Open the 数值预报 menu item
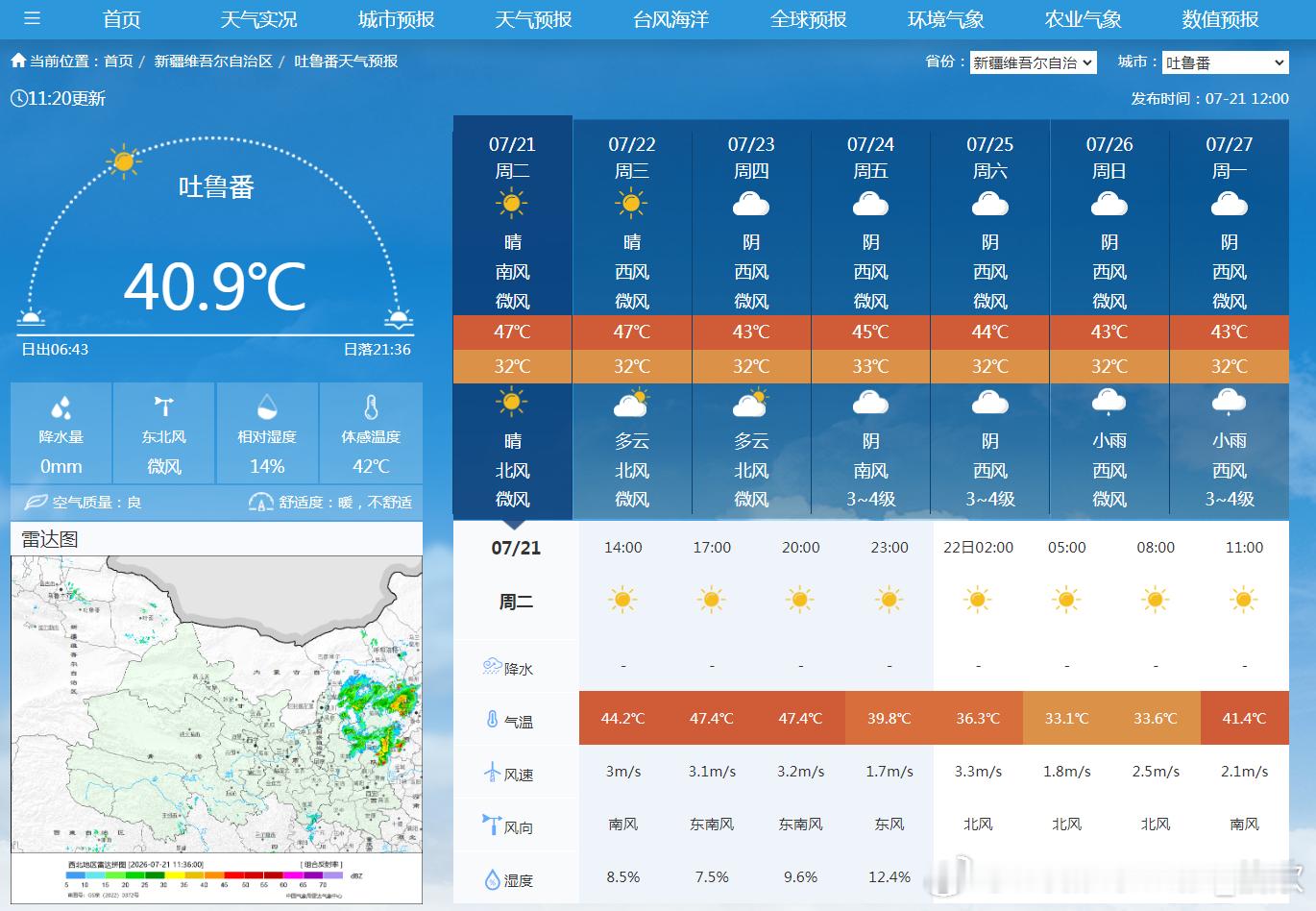 (1220, 19)
